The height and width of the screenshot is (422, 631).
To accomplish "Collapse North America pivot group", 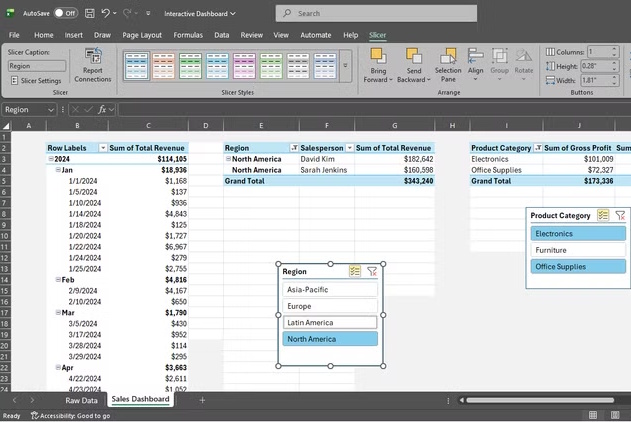I will pyautogui.click(x=228, y=159).
